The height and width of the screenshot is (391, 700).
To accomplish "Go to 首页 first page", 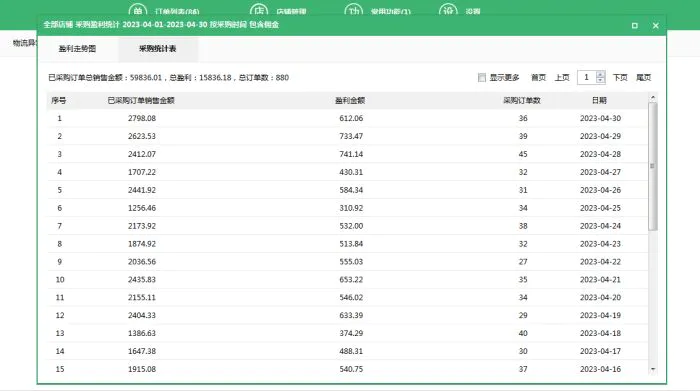I will click(538, 78).
